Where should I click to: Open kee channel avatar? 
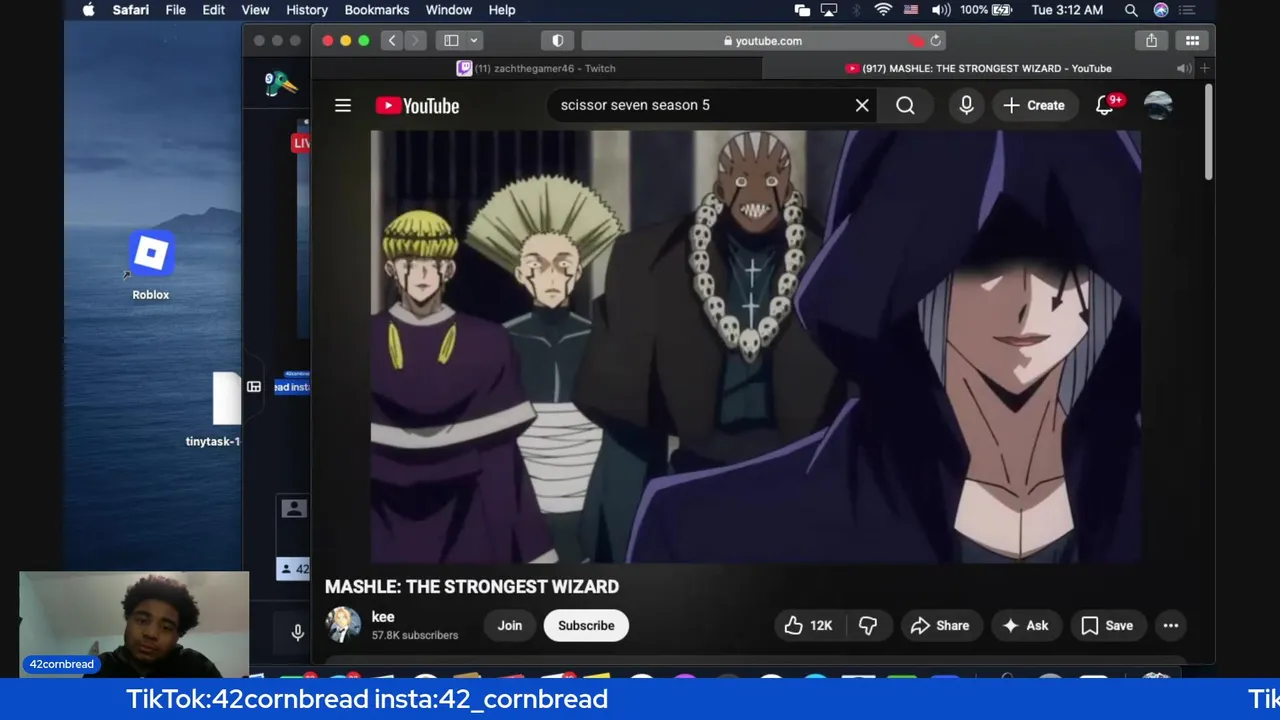click(343, 625)
